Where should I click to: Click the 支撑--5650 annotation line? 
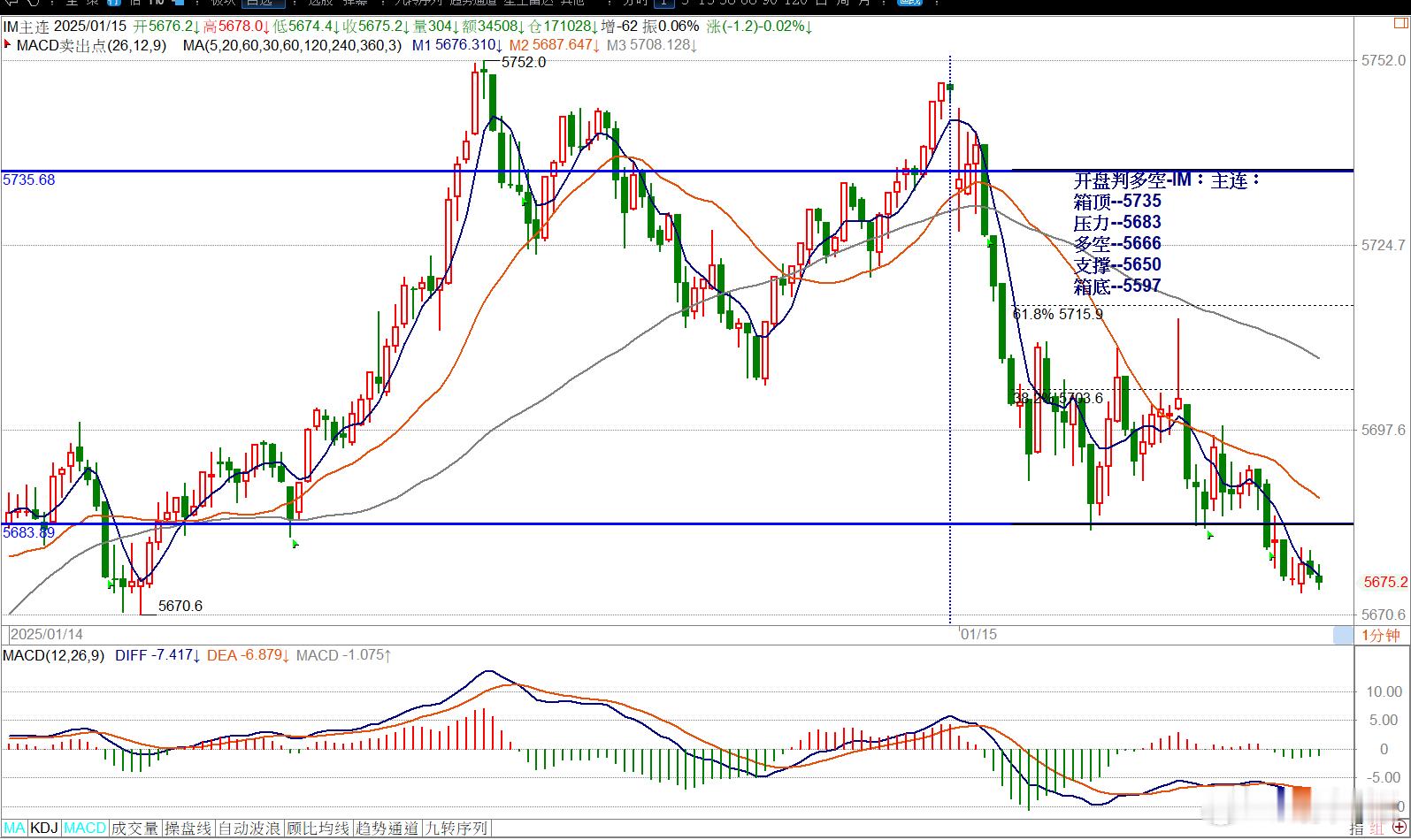(1117, 265)
